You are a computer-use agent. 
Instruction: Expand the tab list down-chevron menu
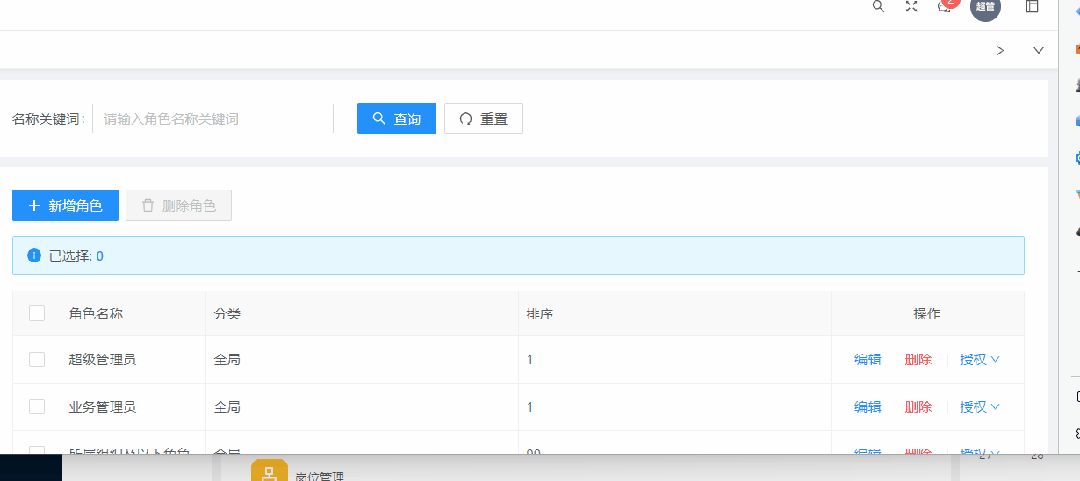pyautogui.click(x=1038, y=50)
